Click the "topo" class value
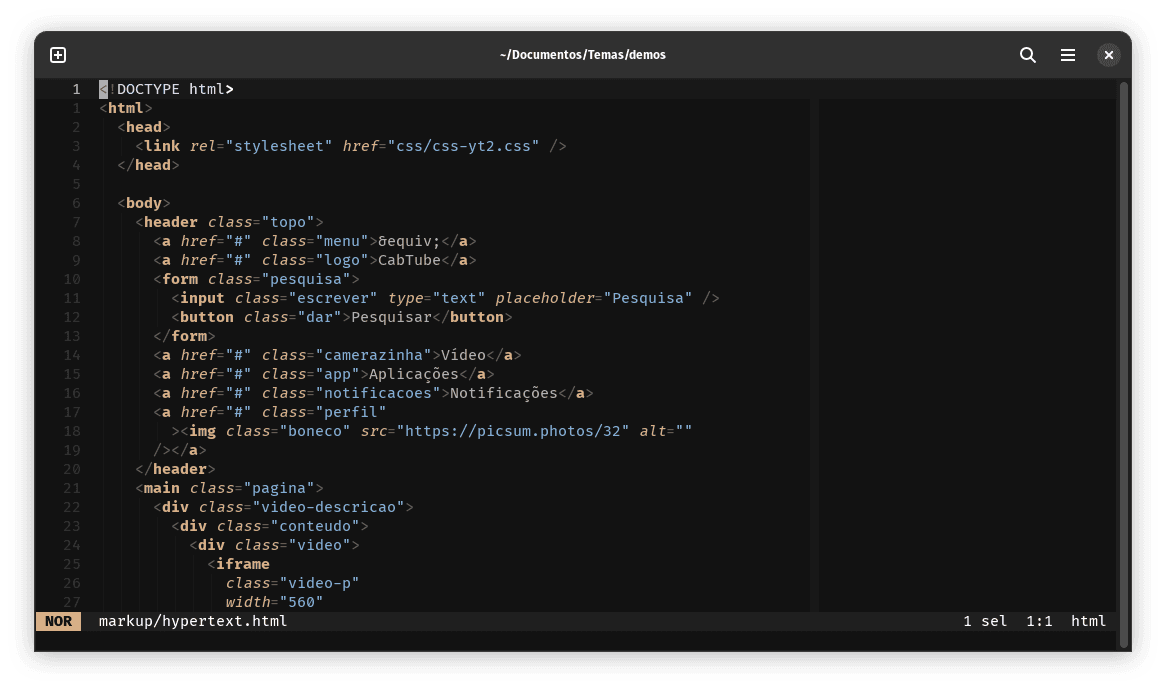 point(288,222)
